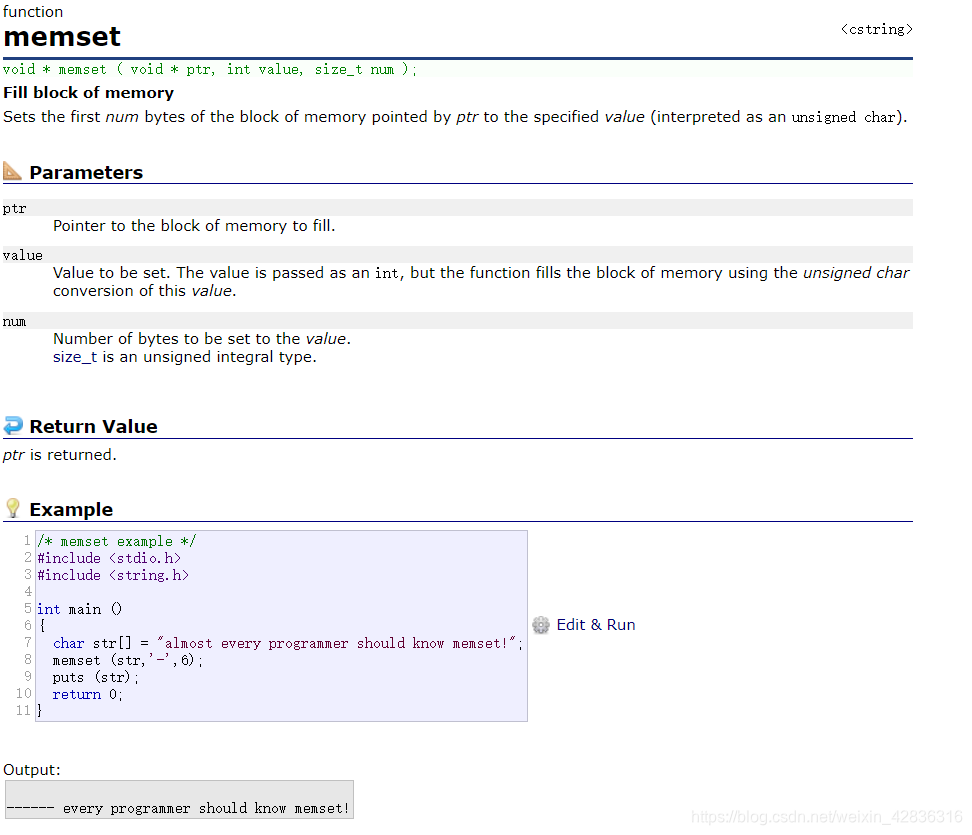Click the 'Output:' label

pyautogui.click(x=32, y=770)
